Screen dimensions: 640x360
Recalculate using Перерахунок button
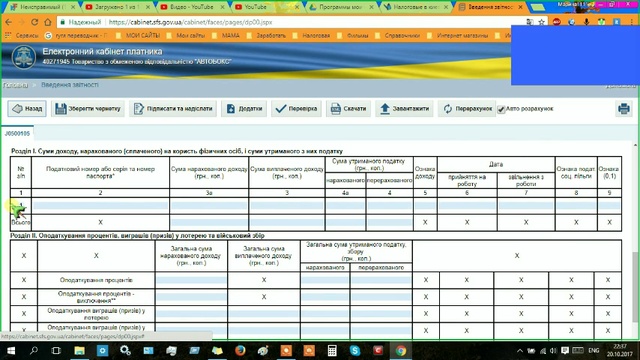467,109
